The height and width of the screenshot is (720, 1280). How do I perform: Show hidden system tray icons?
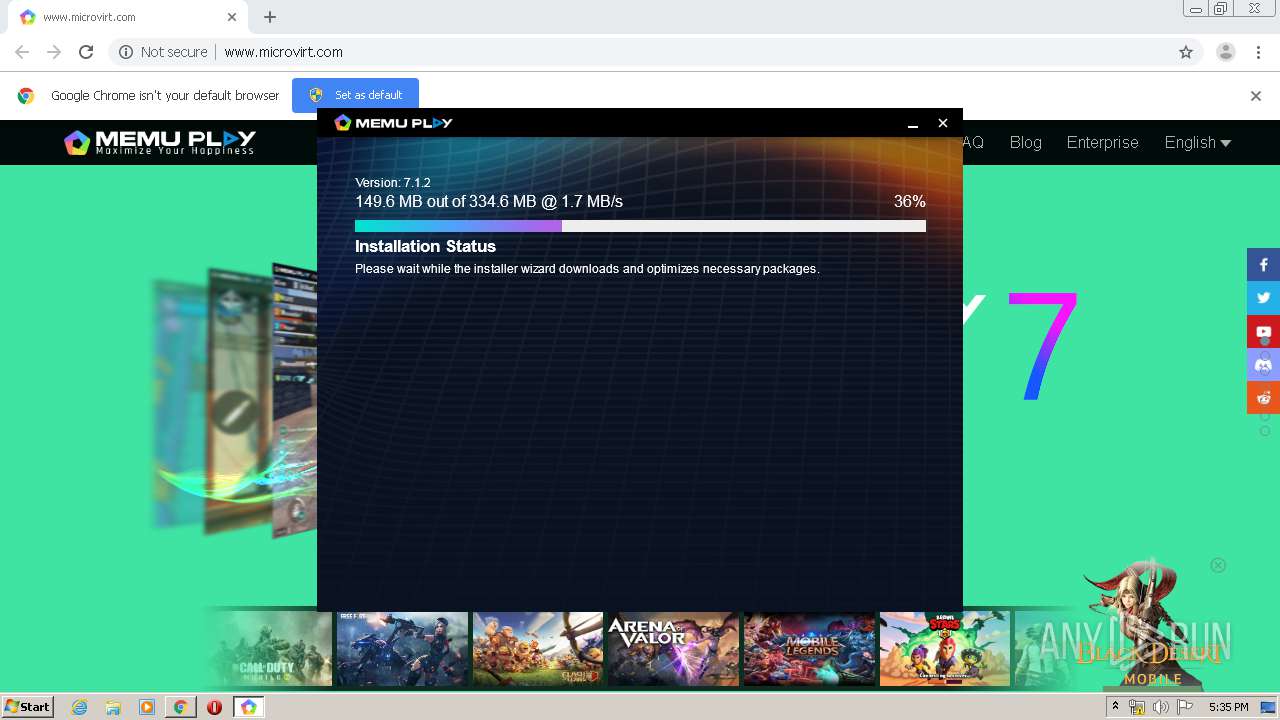pos(1115,707)
